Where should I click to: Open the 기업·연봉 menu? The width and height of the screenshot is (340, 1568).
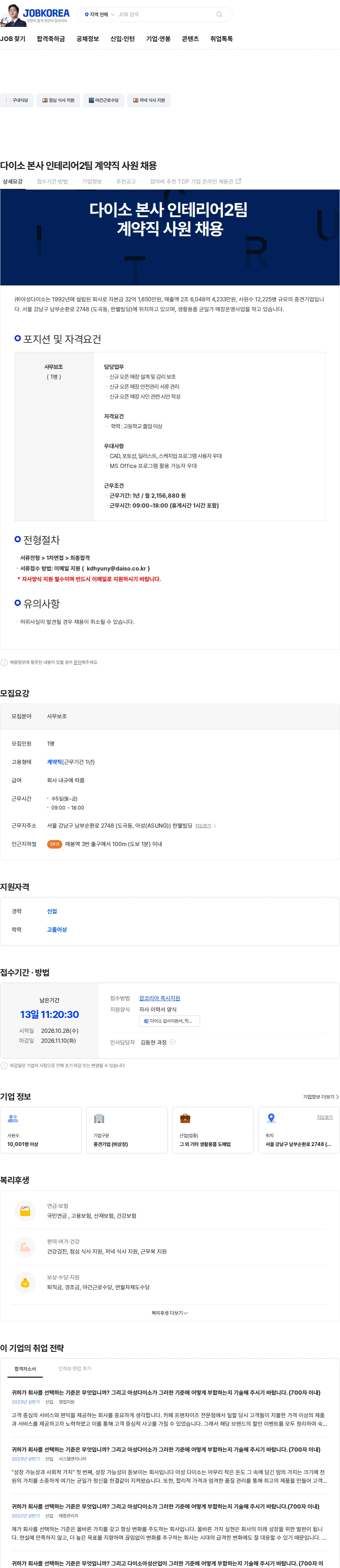pos(158,39)
